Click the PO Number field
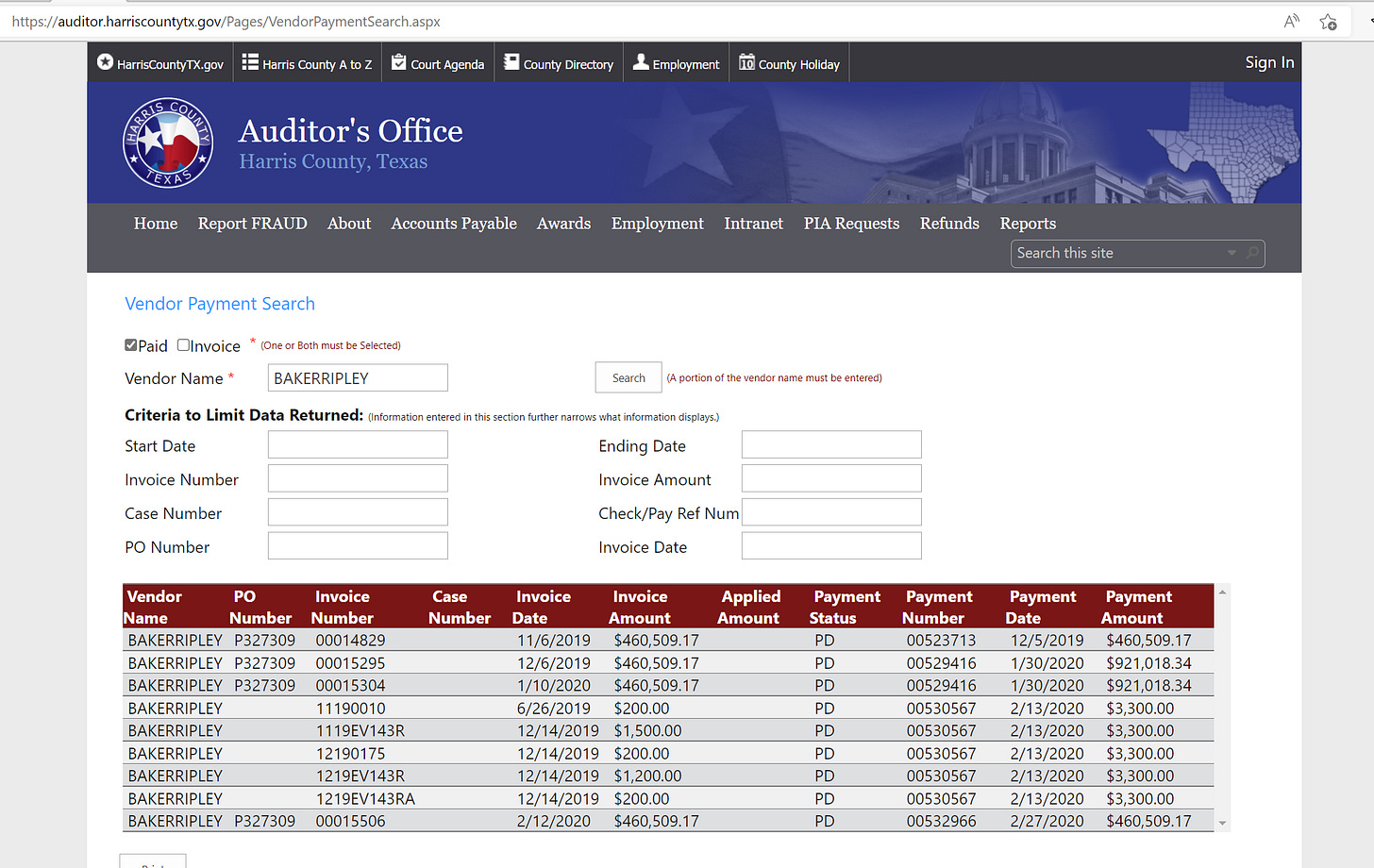Image resolution: width=1374 pixels, height=868 pixels. coord(358,546)
